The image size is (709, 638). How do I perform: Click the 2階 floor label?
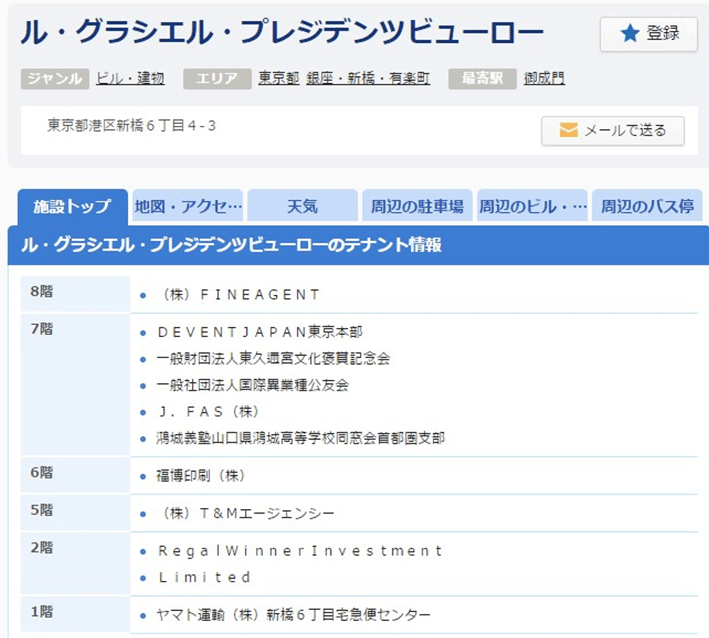(42, 547)
